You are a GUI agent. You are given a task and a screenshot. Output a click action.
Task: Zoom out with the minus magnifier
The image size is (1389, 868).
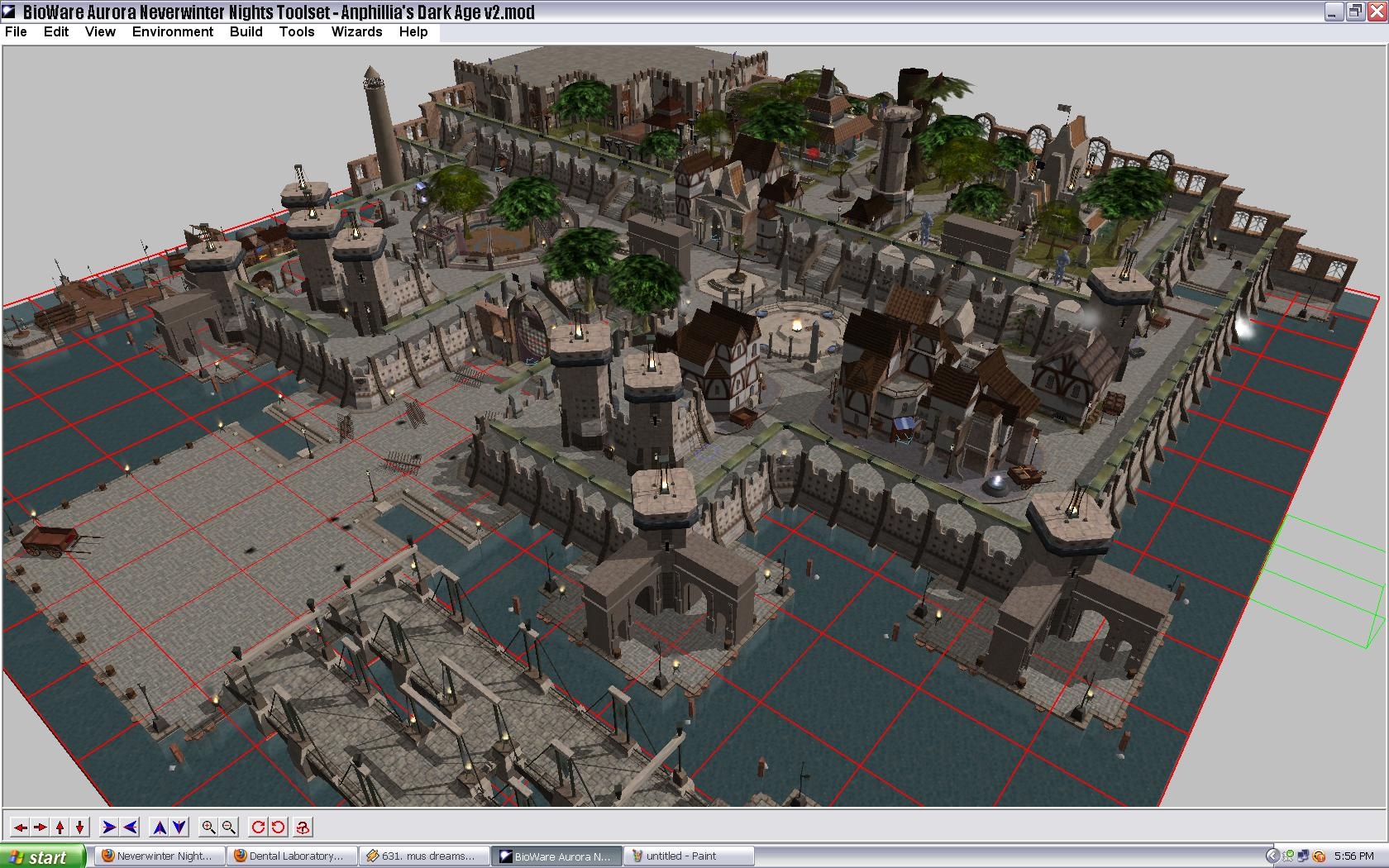click(229, 827)
